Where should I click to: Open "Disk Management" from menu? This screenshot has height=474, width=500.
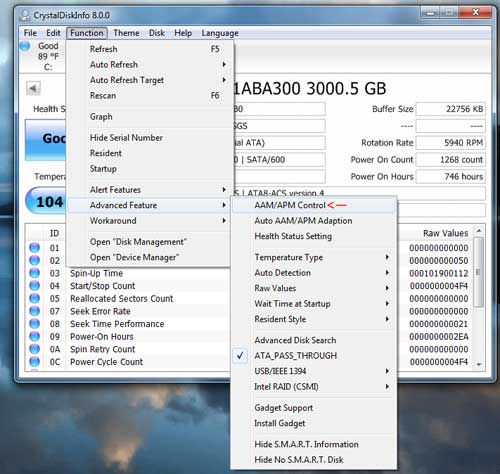click(x=149, y=242)
